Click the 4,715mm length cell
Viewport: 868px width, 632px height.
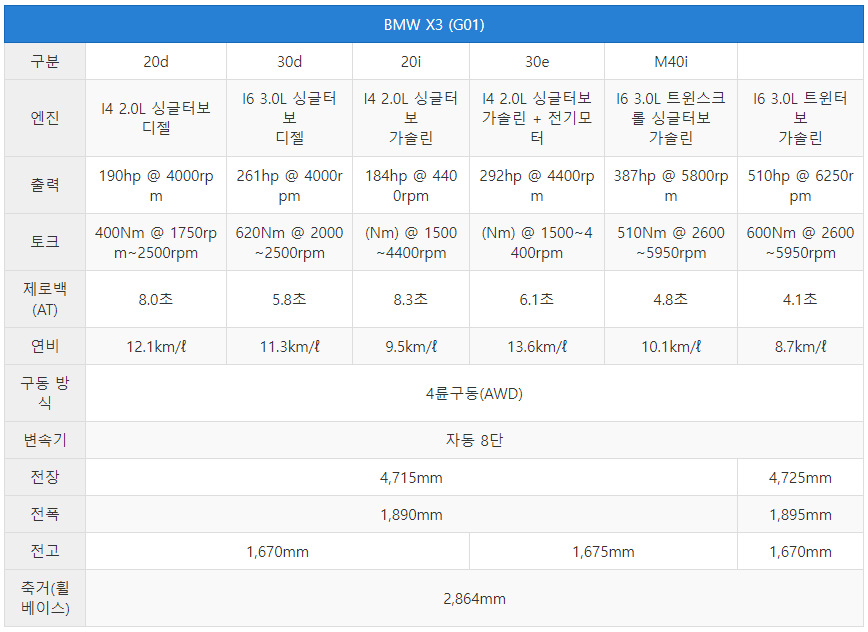tap(411, 477)
